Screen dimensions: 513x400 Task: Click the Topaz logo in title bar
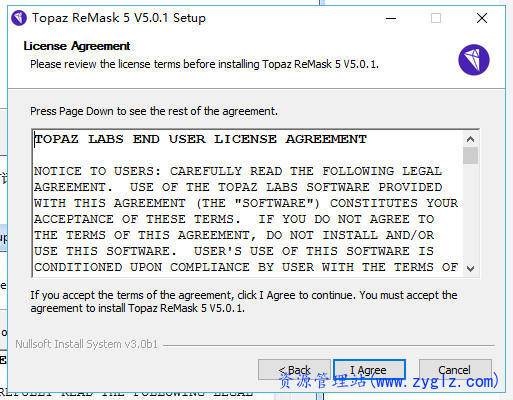pyautogui.click(x=19, y=18)
